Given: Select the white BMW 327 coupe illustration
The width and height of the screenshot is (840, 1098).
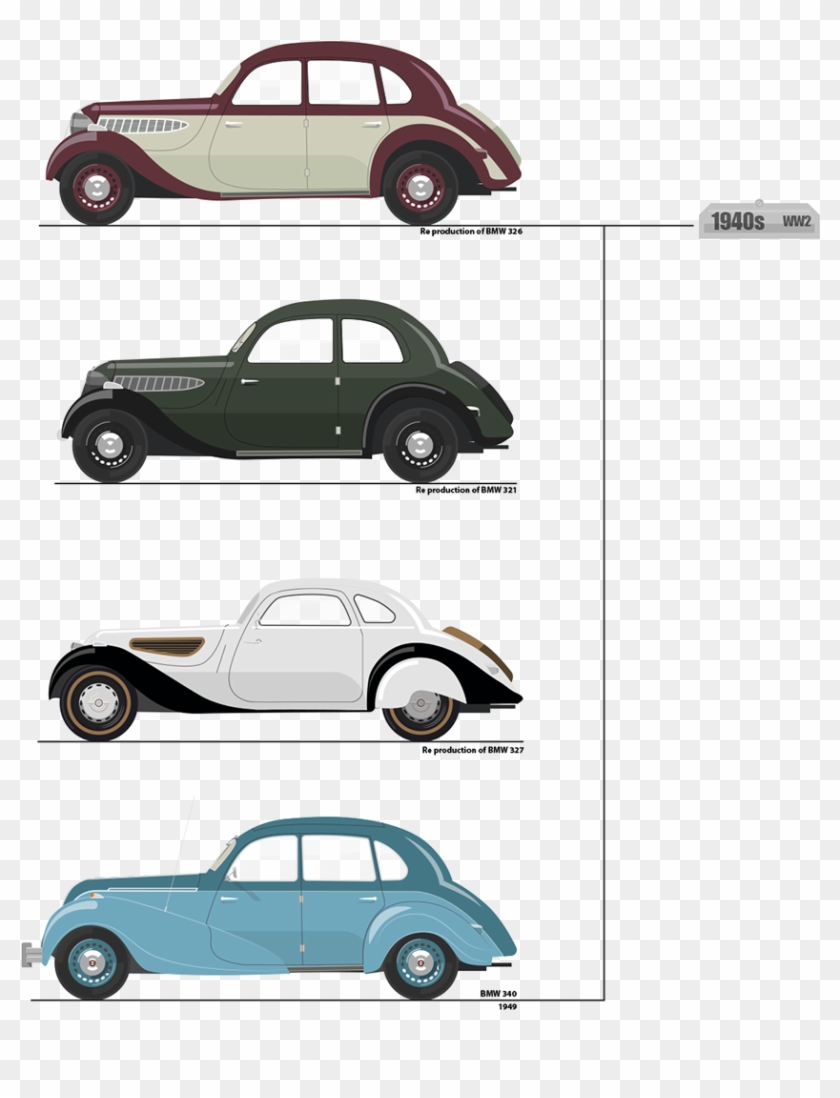Looking at the screenshot, I should [x=280, y=650].
